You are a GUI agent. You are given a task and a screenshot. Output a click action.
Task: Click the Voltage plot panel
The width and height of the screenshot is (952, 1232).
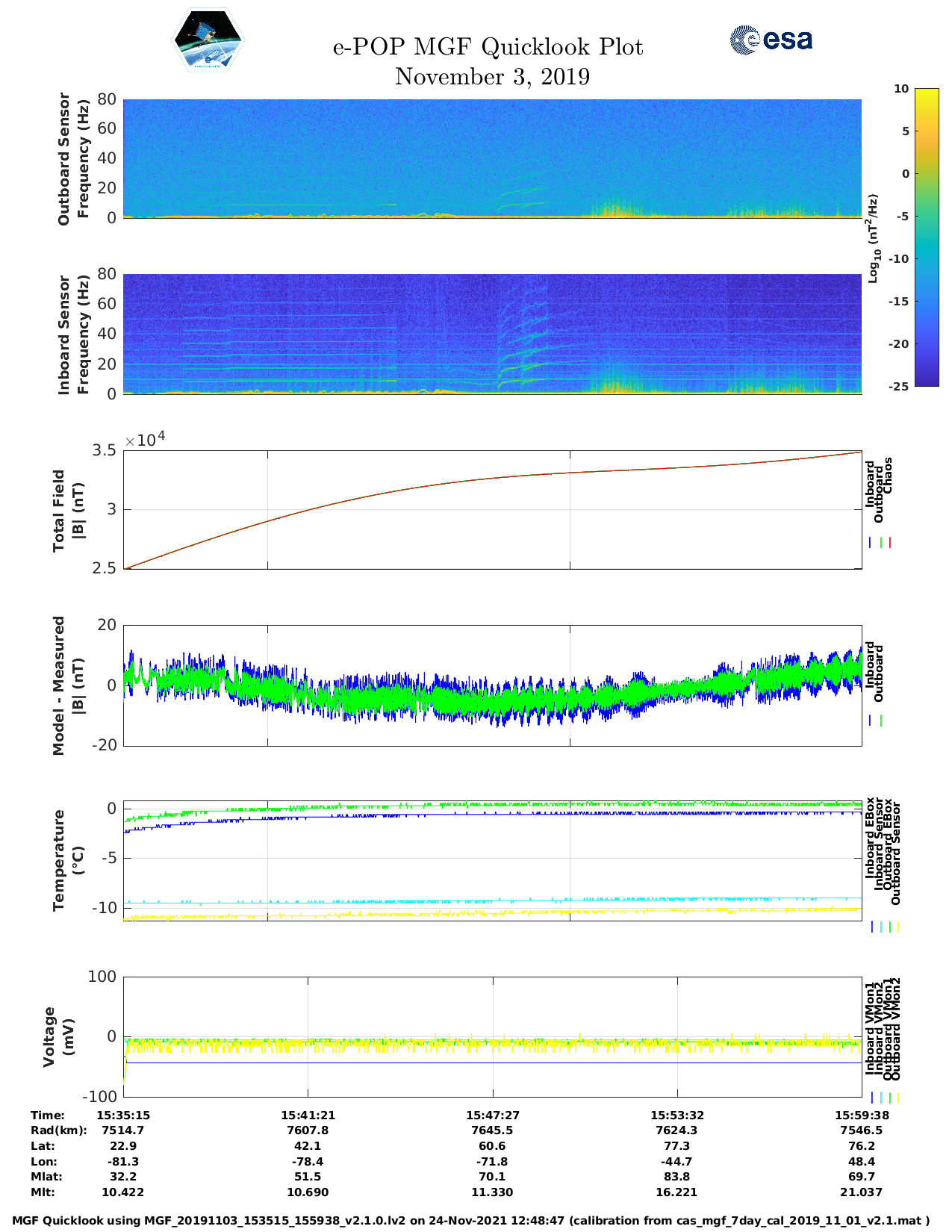point(492,1036)
